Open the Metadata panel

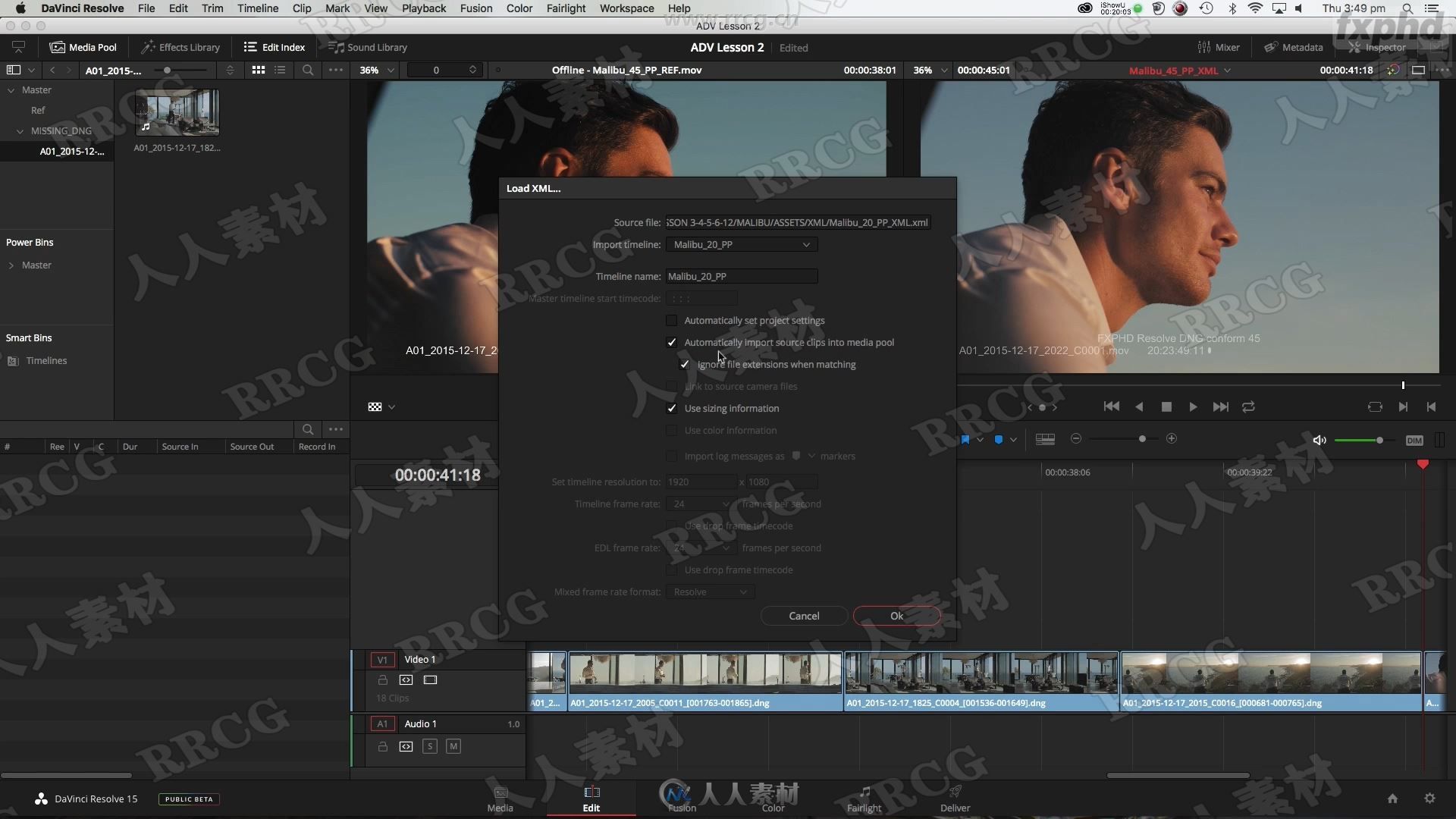pos(1294,47)
